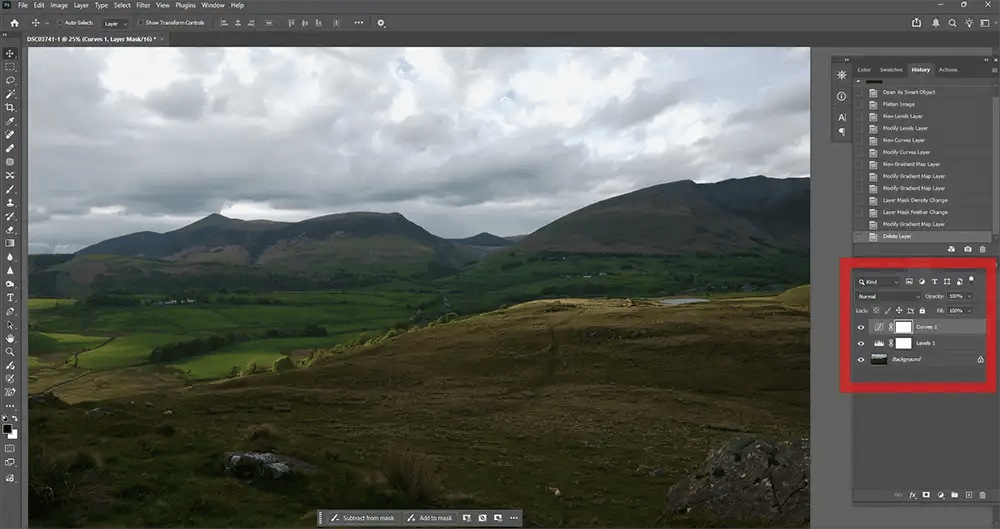Select the Hand tool

pos(10,338)
